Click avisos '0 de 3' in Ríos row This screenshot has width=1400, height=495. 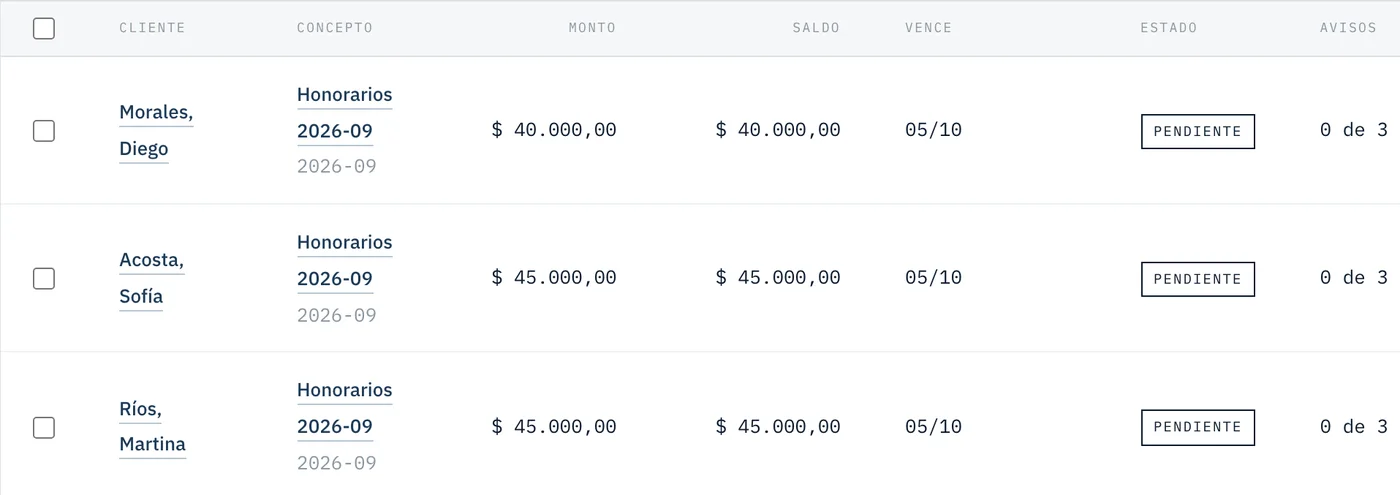1354,427
